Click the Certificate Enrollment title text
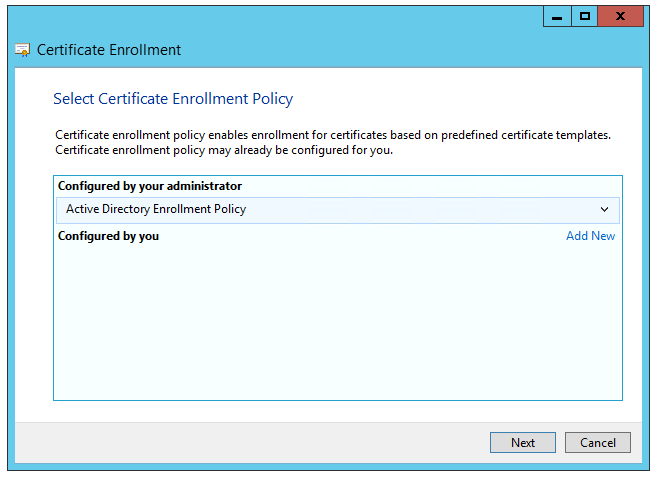This screenshot has height=478, width=658. pyautogui.click(x=109, y=50)
